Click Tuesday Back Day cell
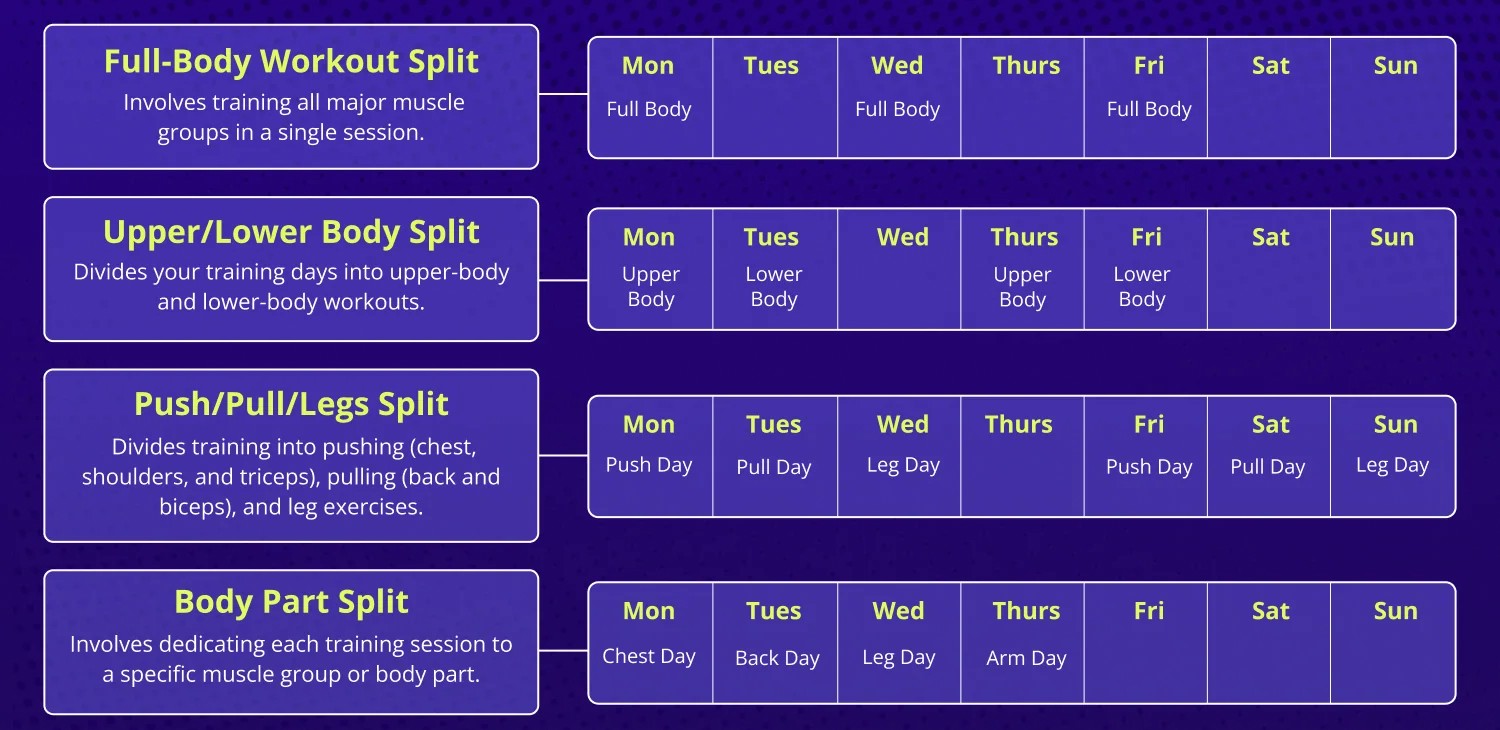This screenshot has width=1500, height=730. (x=775, y=643)
